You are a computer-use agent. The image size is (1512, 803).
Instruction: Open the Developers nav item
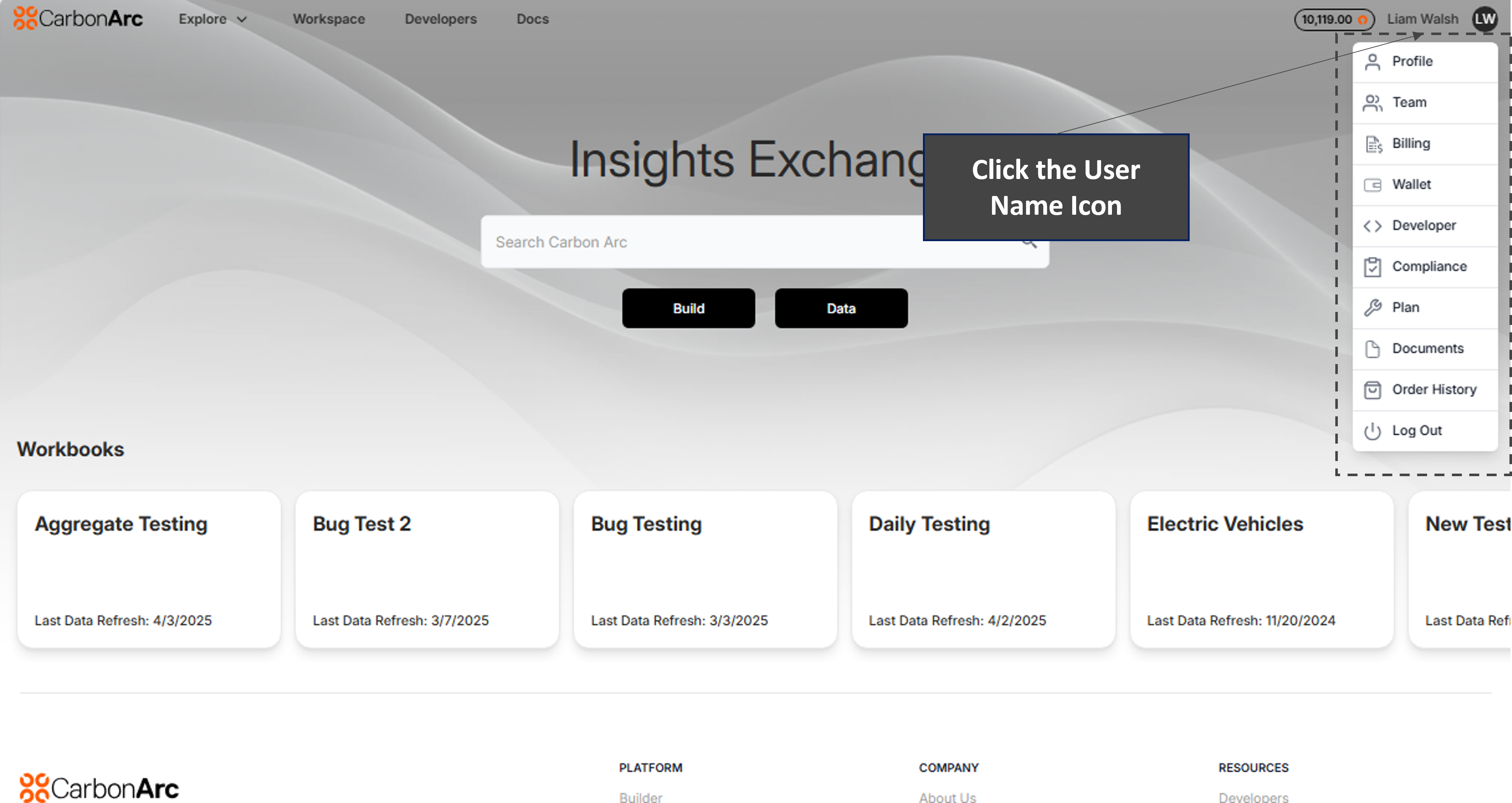[441, 19]
